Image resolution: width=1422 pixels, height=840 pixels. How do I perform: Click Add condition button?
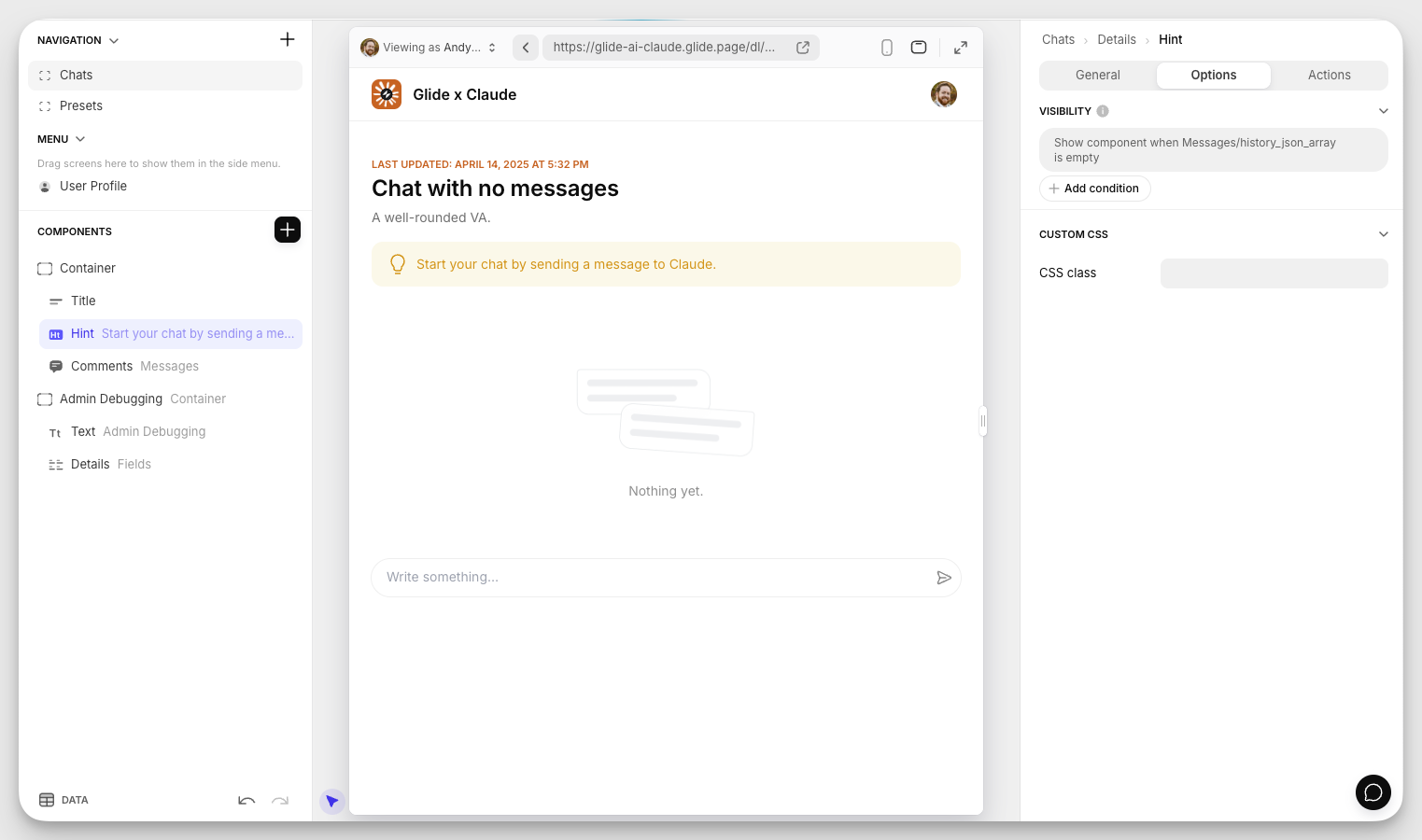[x=1095, y=189]
